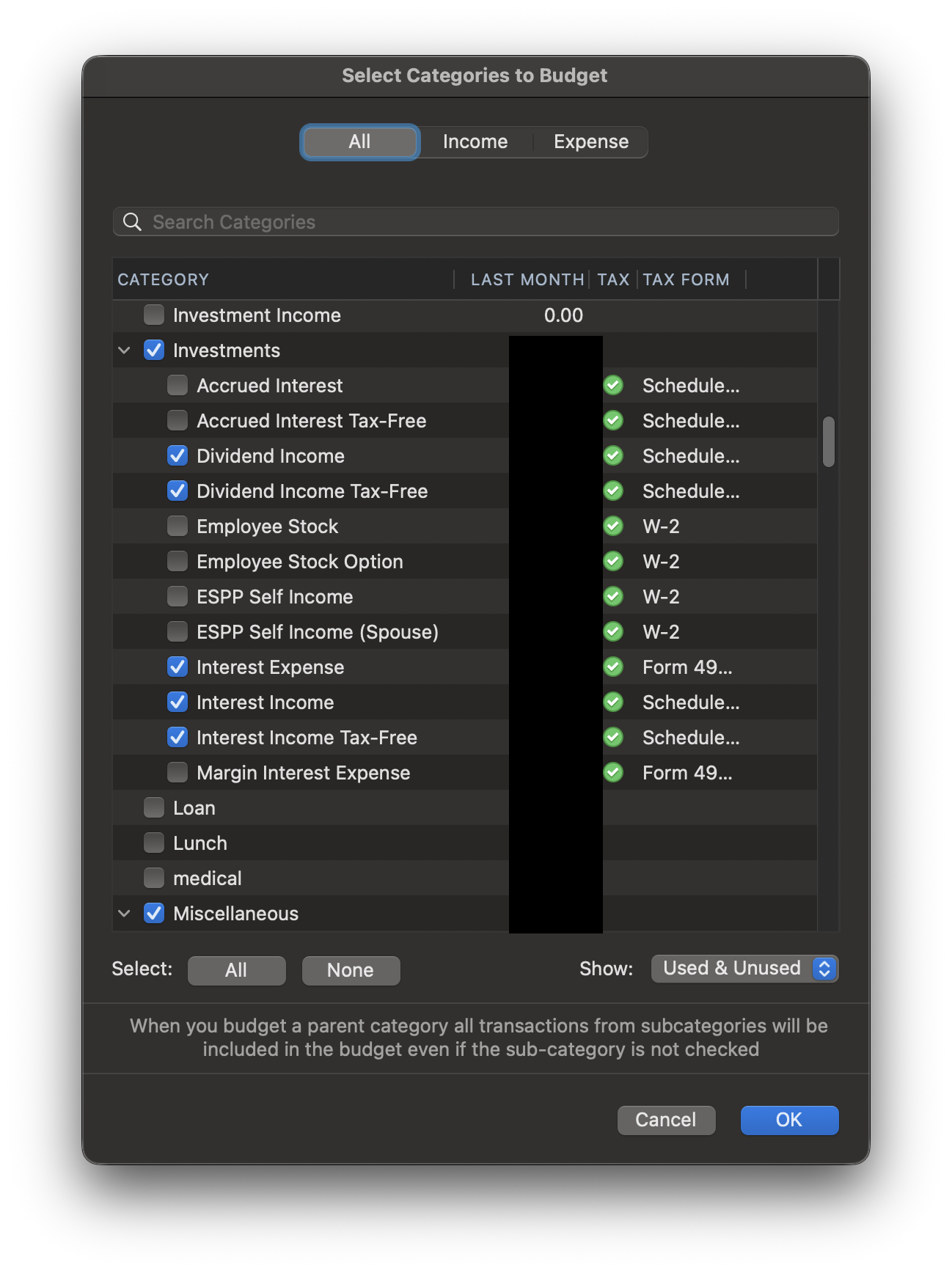
Task: Click green tax checkmark for Accrued Interest
Action: point(613,386)
